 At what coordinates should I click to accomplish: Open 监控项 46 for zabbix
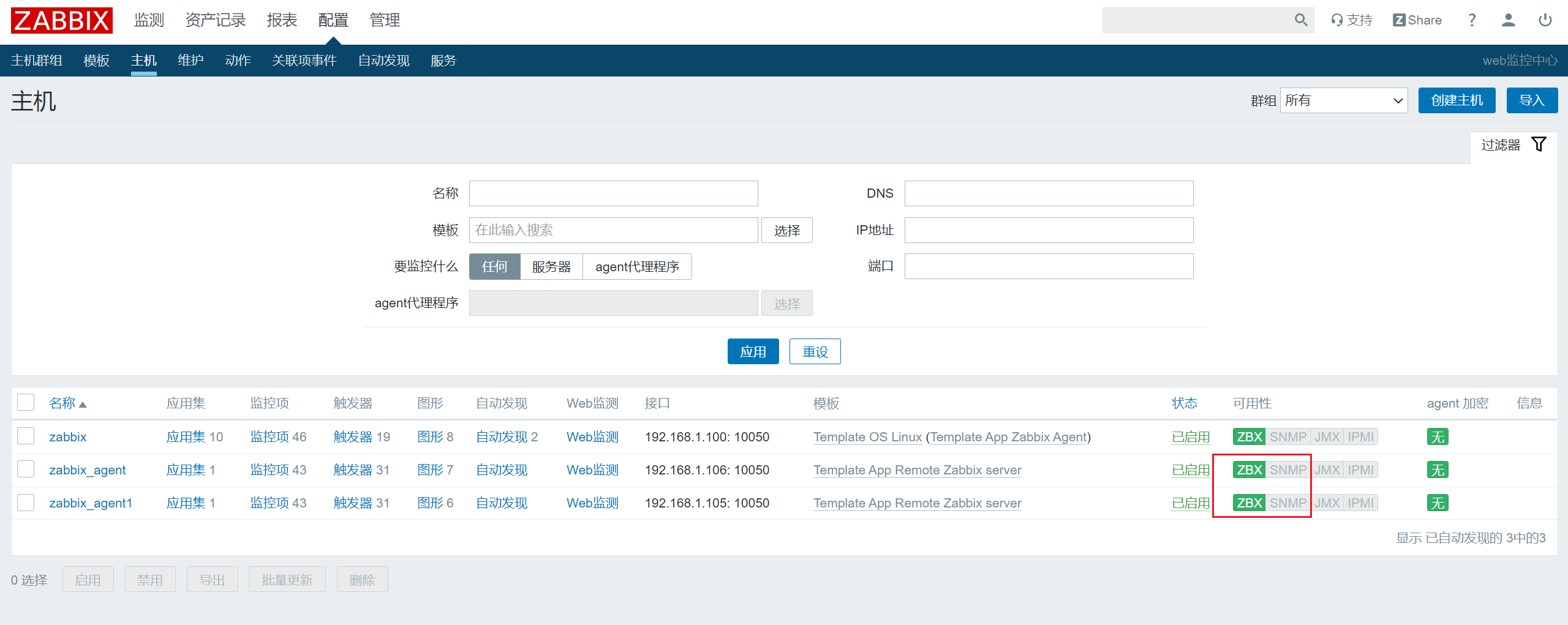[x=278, y=437]
